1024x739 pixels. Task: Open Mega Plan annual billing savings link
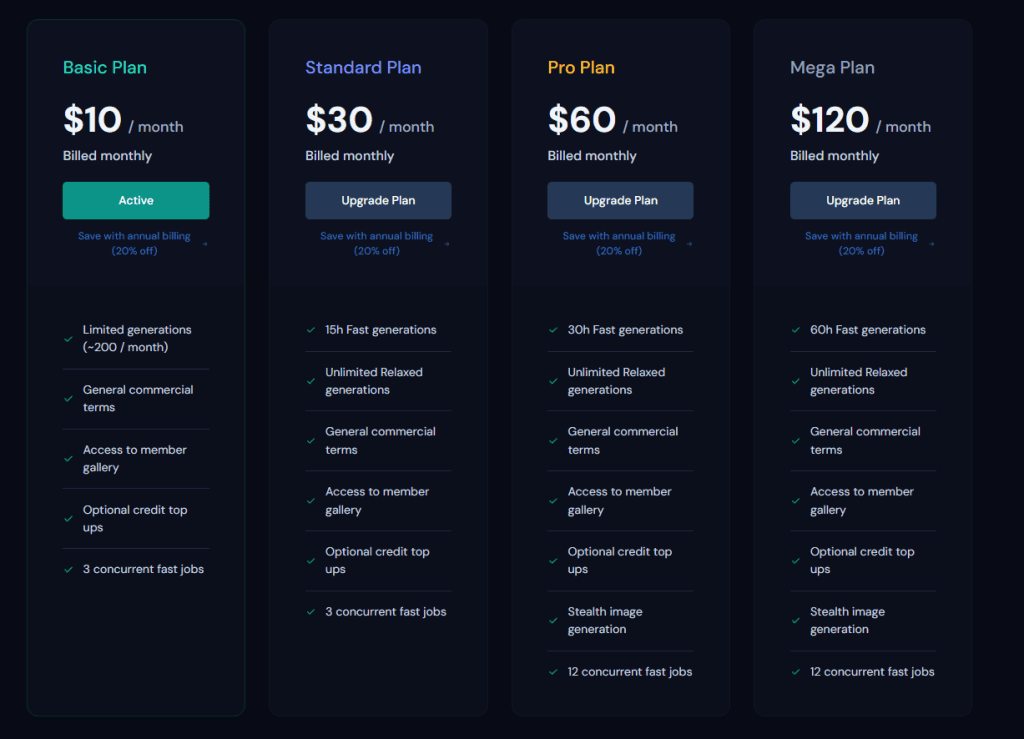(x=861, y=244)
